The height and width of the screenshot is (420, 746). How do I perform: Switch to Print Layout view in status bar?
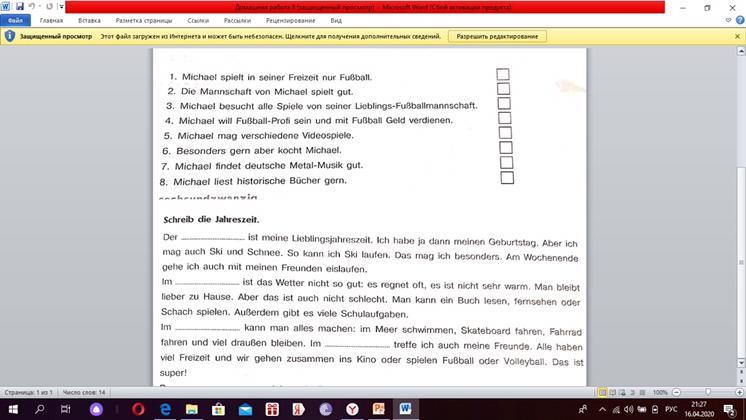point(602,392)
